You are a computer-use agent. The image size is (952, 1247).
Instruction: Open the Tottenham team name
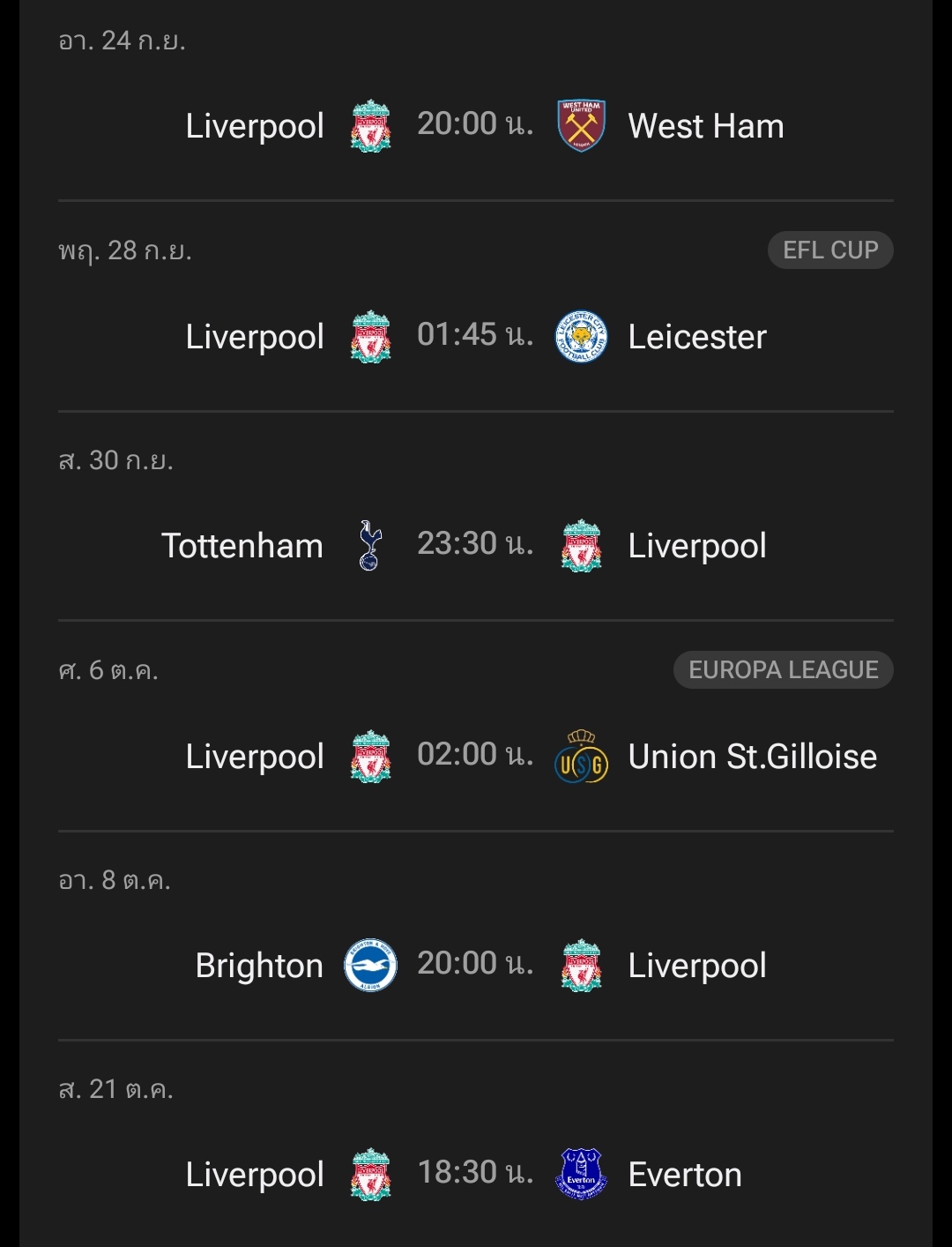(242, 546)
